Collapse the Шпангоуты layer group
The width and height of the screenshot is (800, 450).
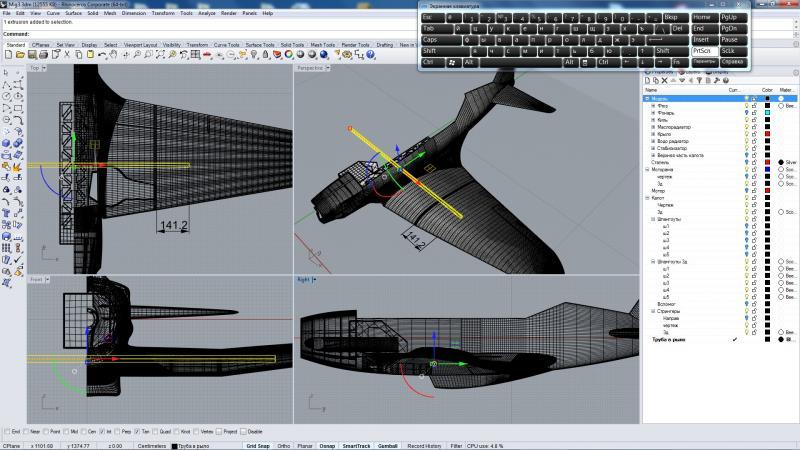(x=653, y=218)
